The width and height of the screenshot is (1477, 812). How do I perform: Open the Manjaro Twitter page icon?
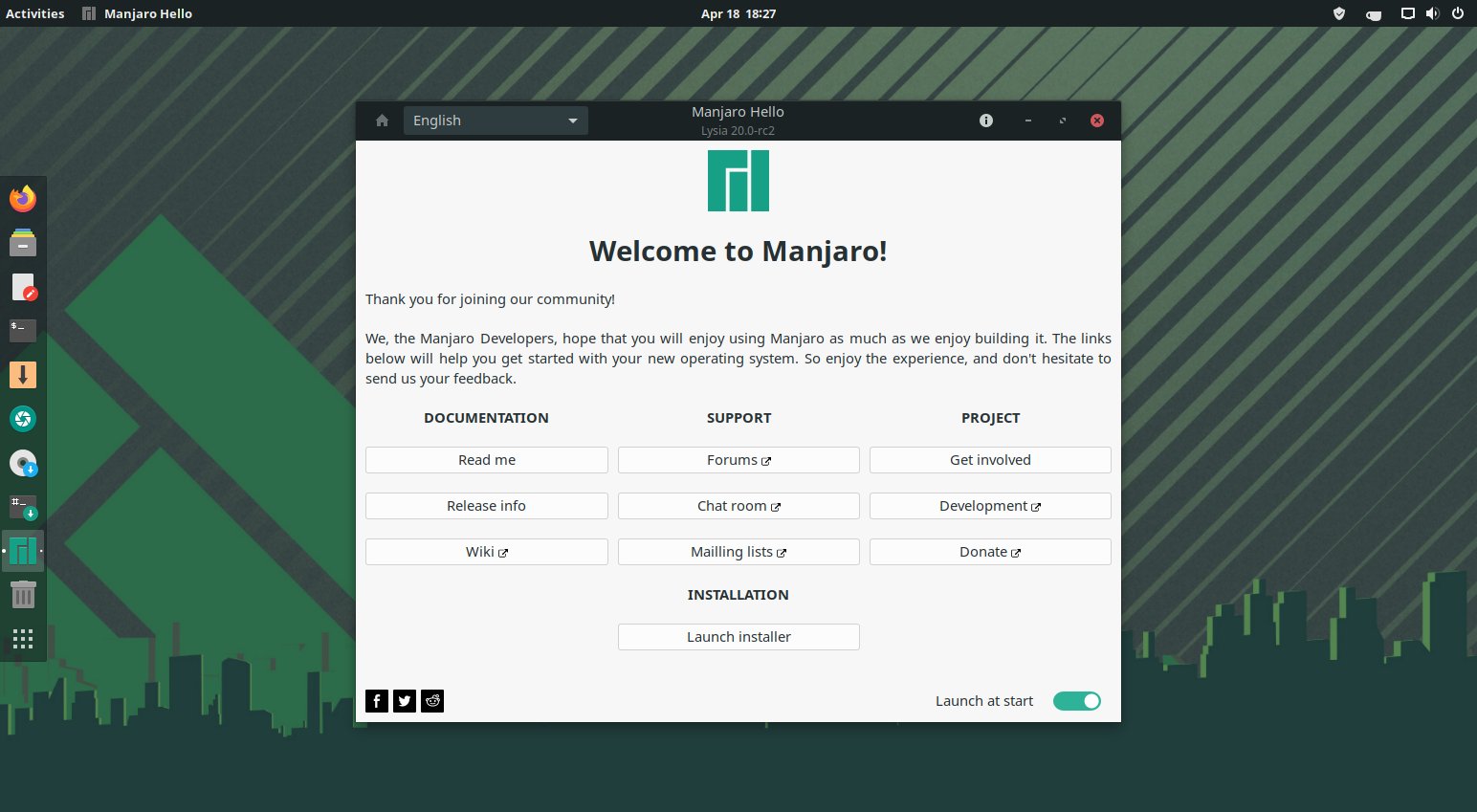pyautogui.click(x=405, y=701)
